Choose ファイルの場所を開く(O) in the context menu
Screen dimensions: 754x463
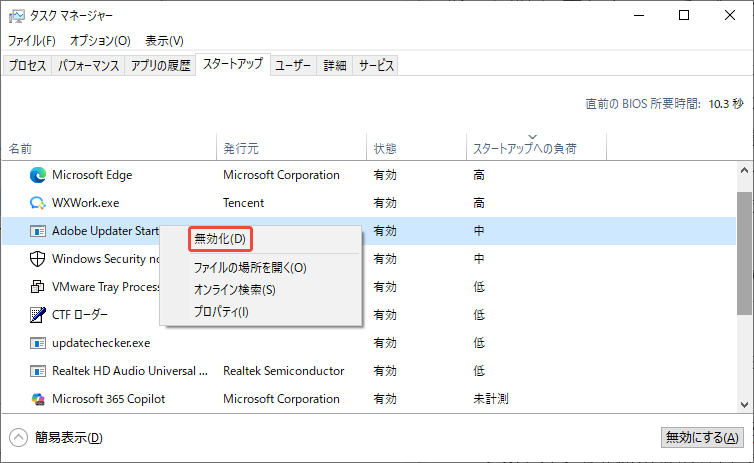coord(250,268)
